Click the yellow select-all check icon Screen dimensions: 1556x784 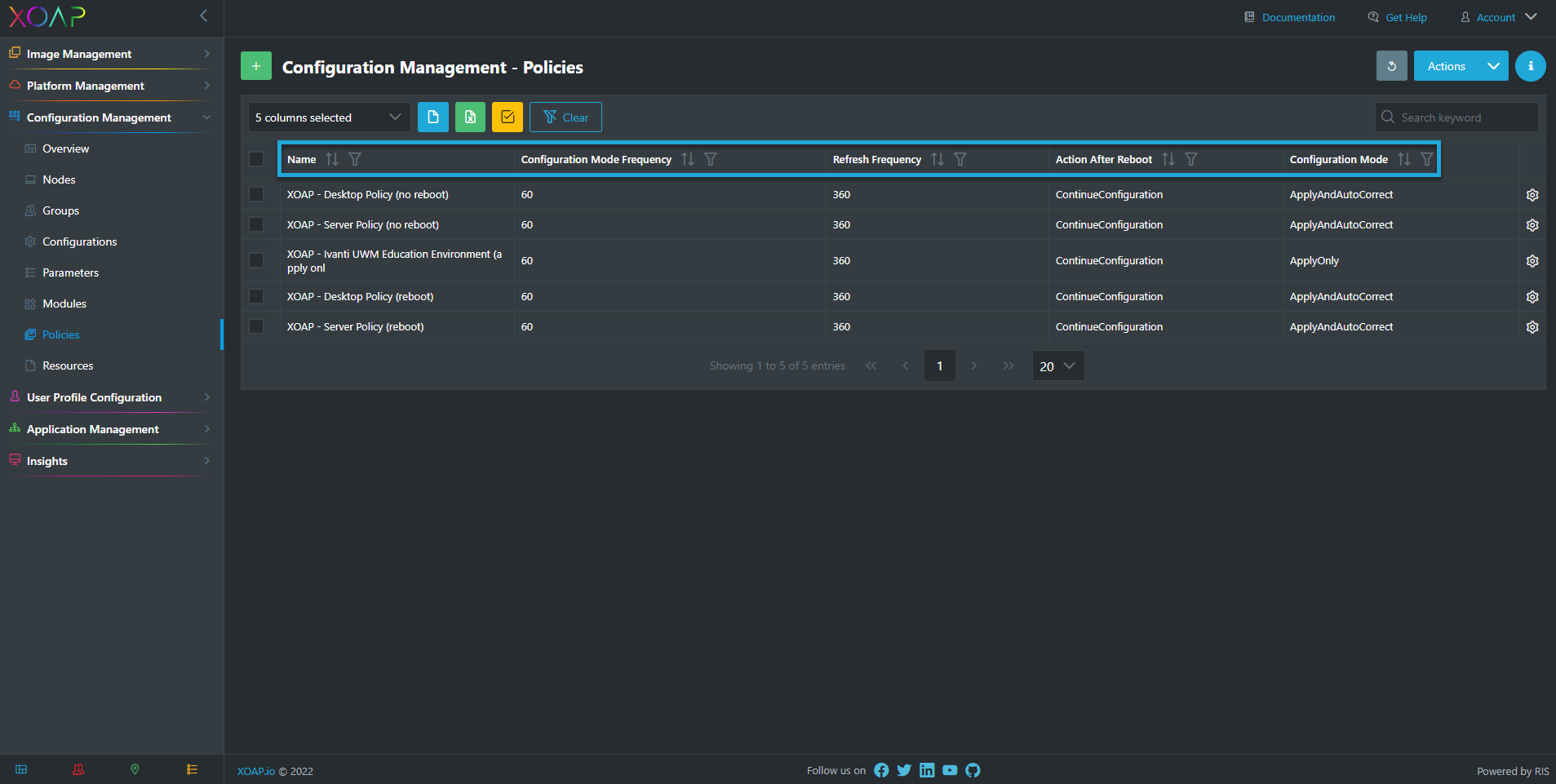tap(508, 117)
